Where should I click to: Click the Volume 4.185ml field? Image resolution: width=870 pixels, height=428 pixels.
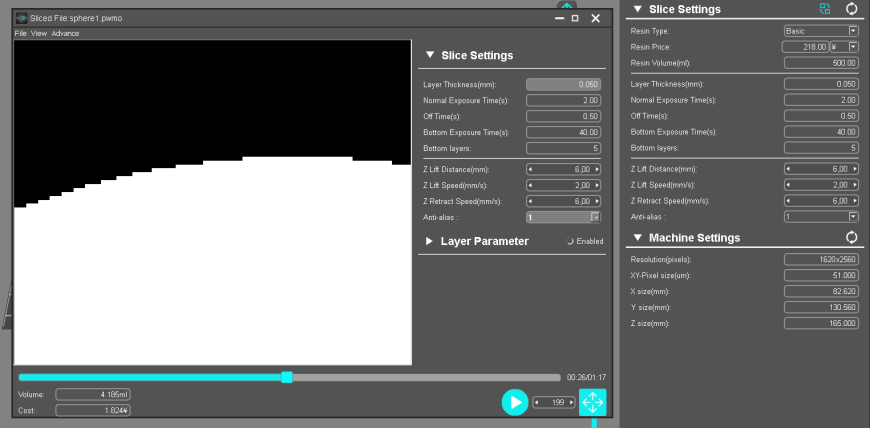(x=93, y=395)
